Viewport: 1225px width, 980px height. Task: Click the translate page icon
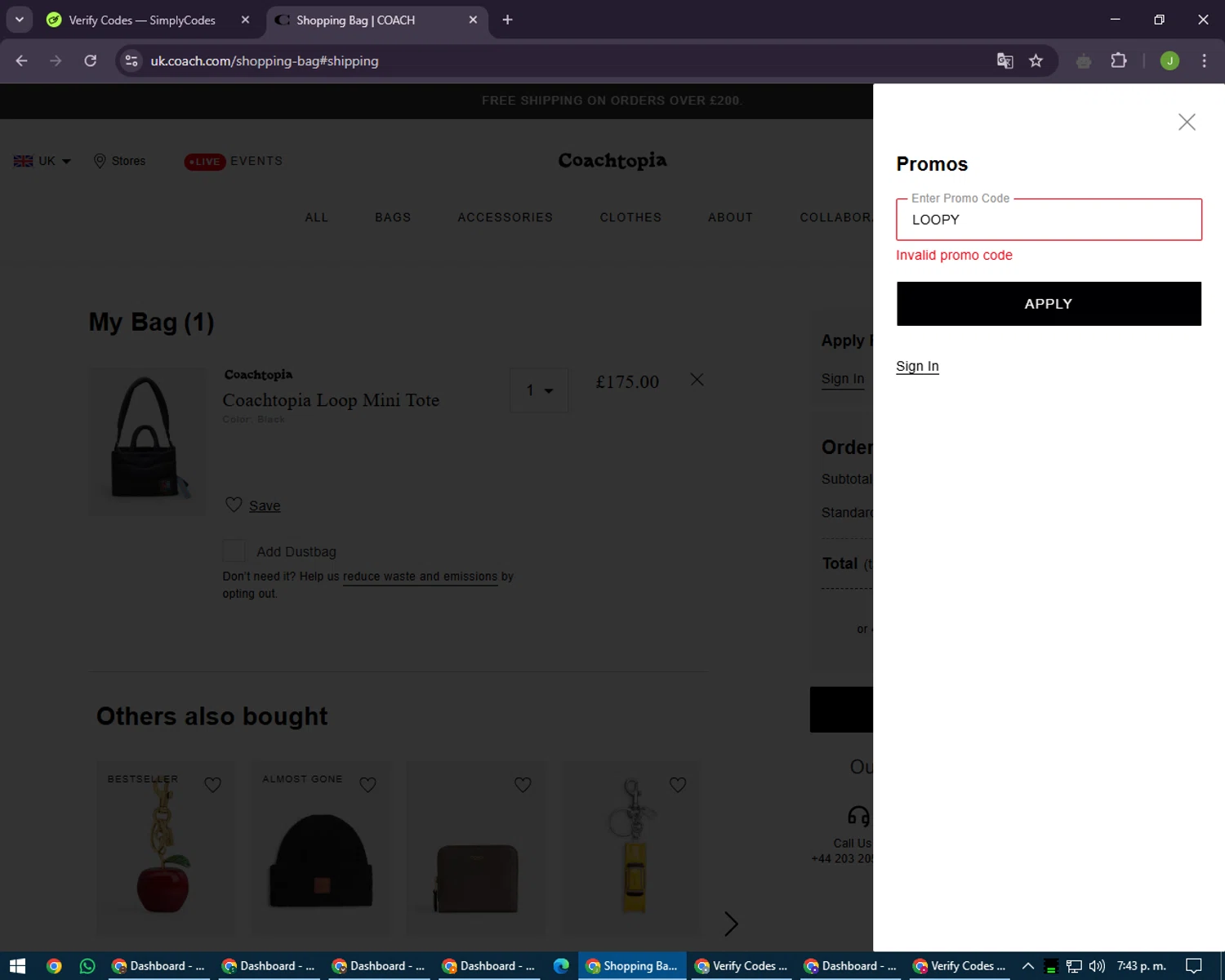(x=1004, y=60)
